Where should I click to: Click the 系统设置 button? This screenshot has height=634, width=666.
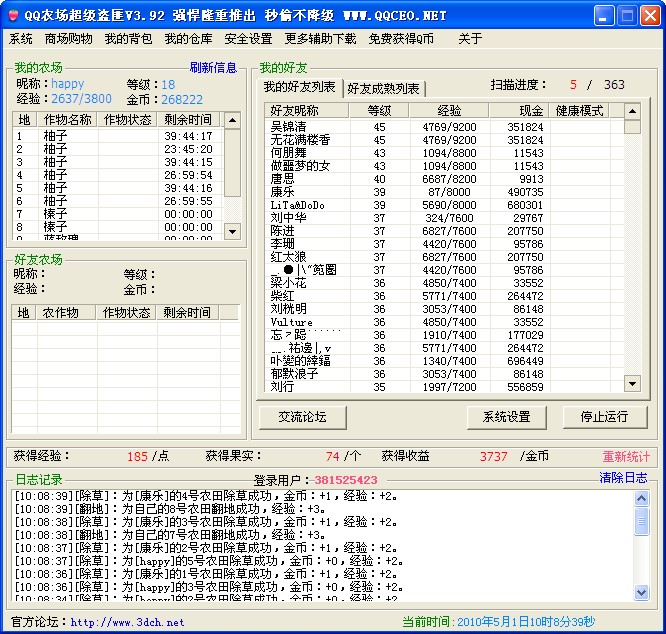tap(506, 417)
